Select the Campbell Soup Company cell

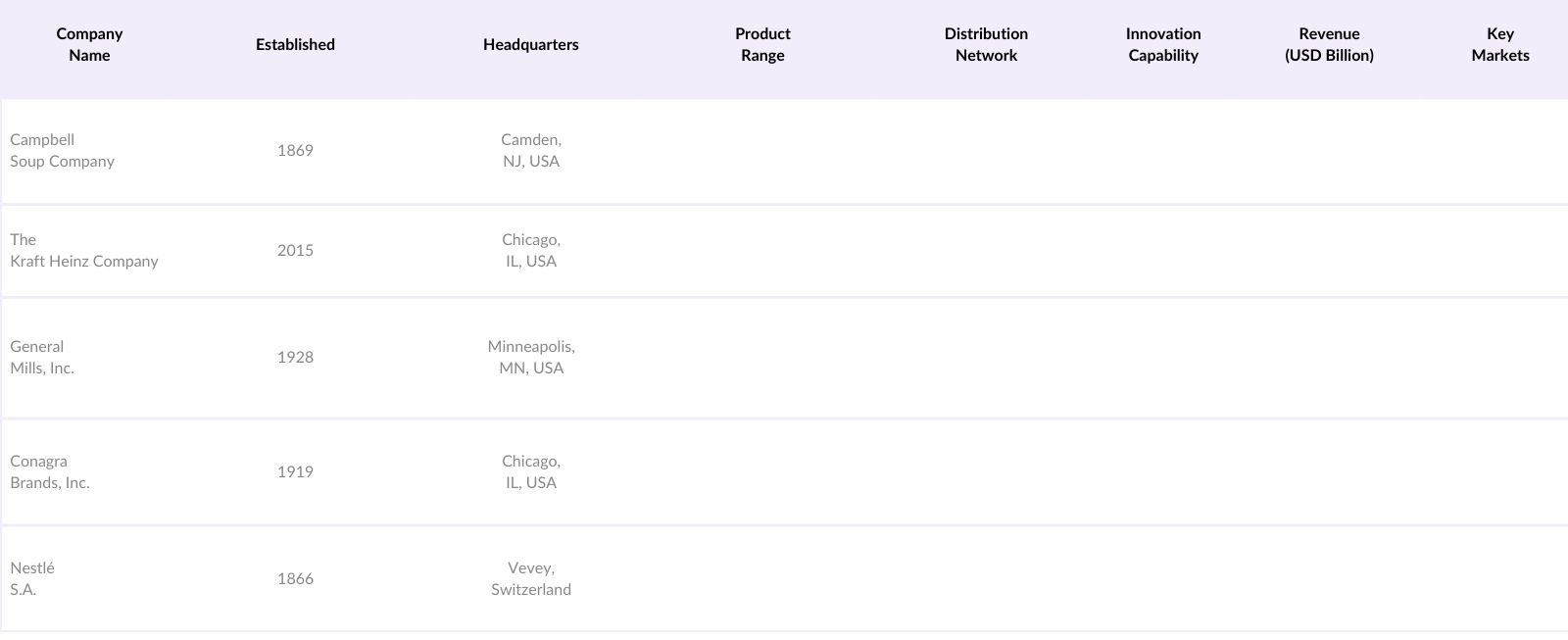[63, 151]
